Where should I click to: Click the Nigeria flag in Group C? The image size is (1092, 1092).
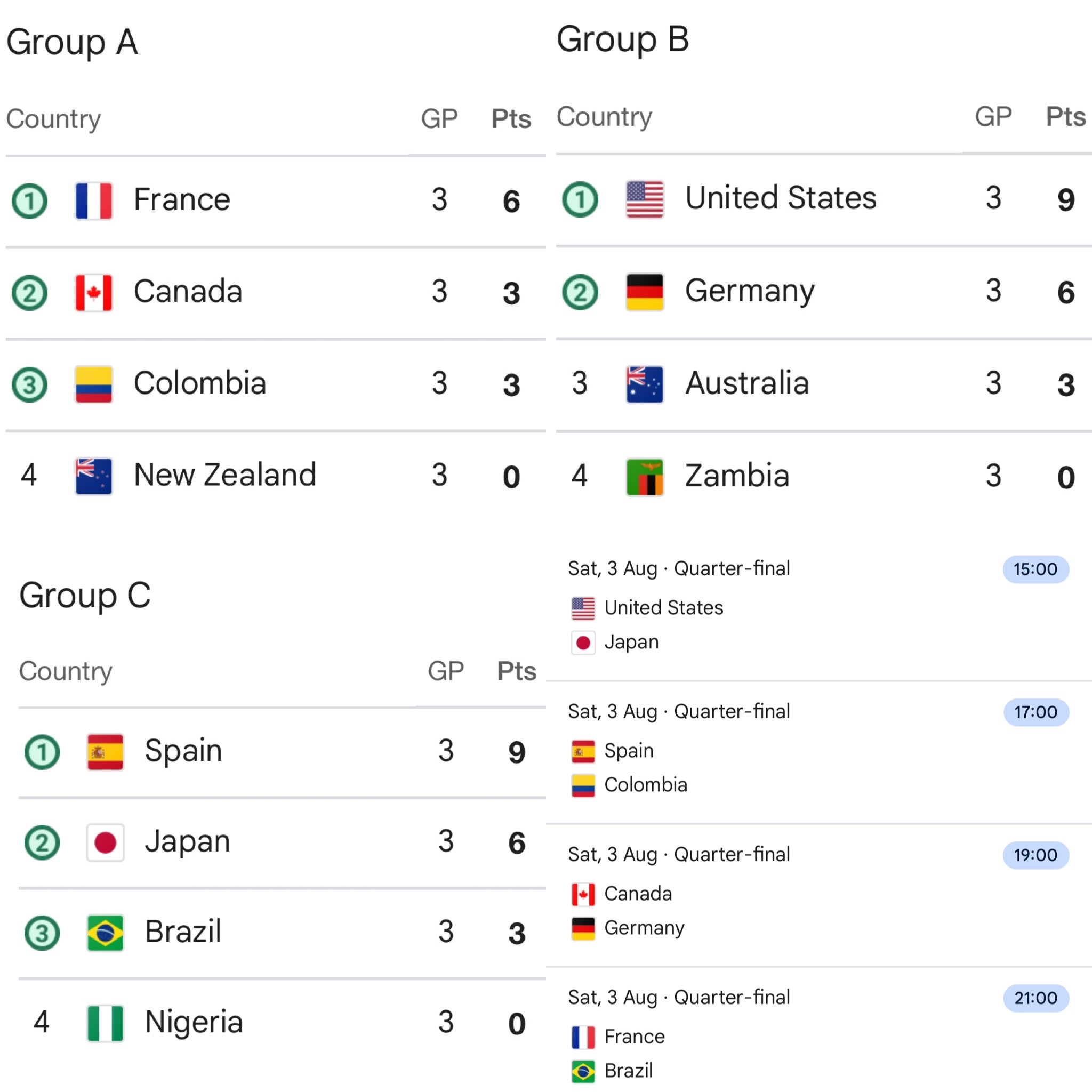pos(105,1023)
